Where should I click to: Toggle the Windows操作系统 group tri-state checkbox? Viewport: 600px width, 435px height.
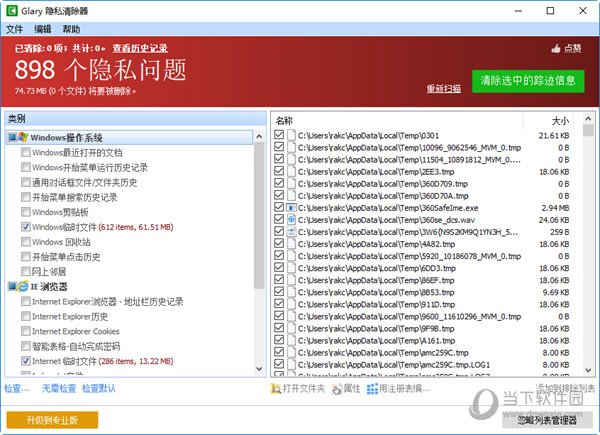click(x=12, y=137)
